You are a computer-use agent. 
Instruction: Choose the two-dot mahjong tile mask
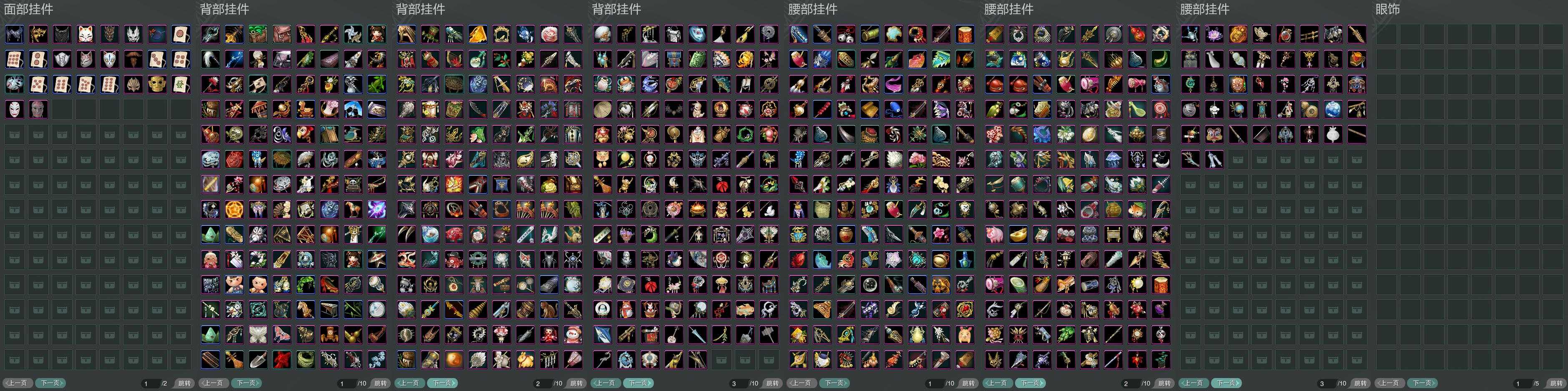tap(38, 59)
